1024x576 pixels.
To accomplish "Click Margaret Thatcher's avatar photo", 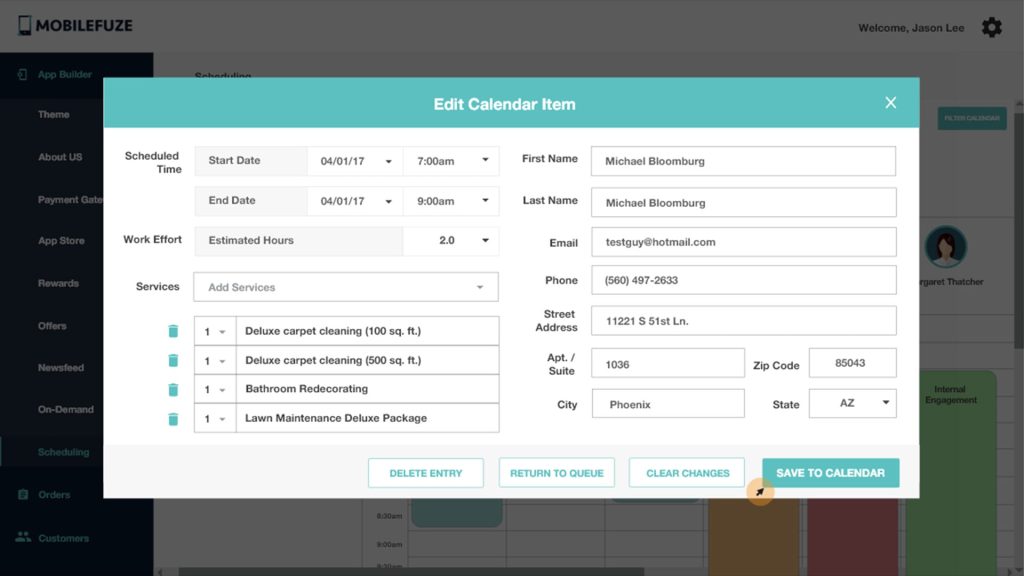I will (x=945, y=247).
